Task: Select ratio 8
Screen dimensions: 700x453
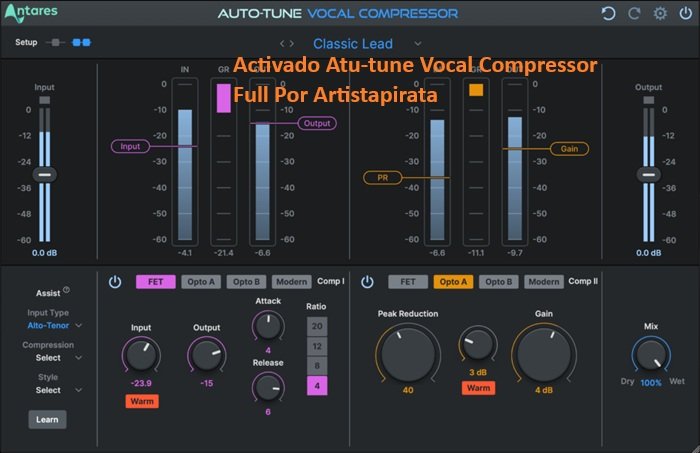Action: [317, 366]
